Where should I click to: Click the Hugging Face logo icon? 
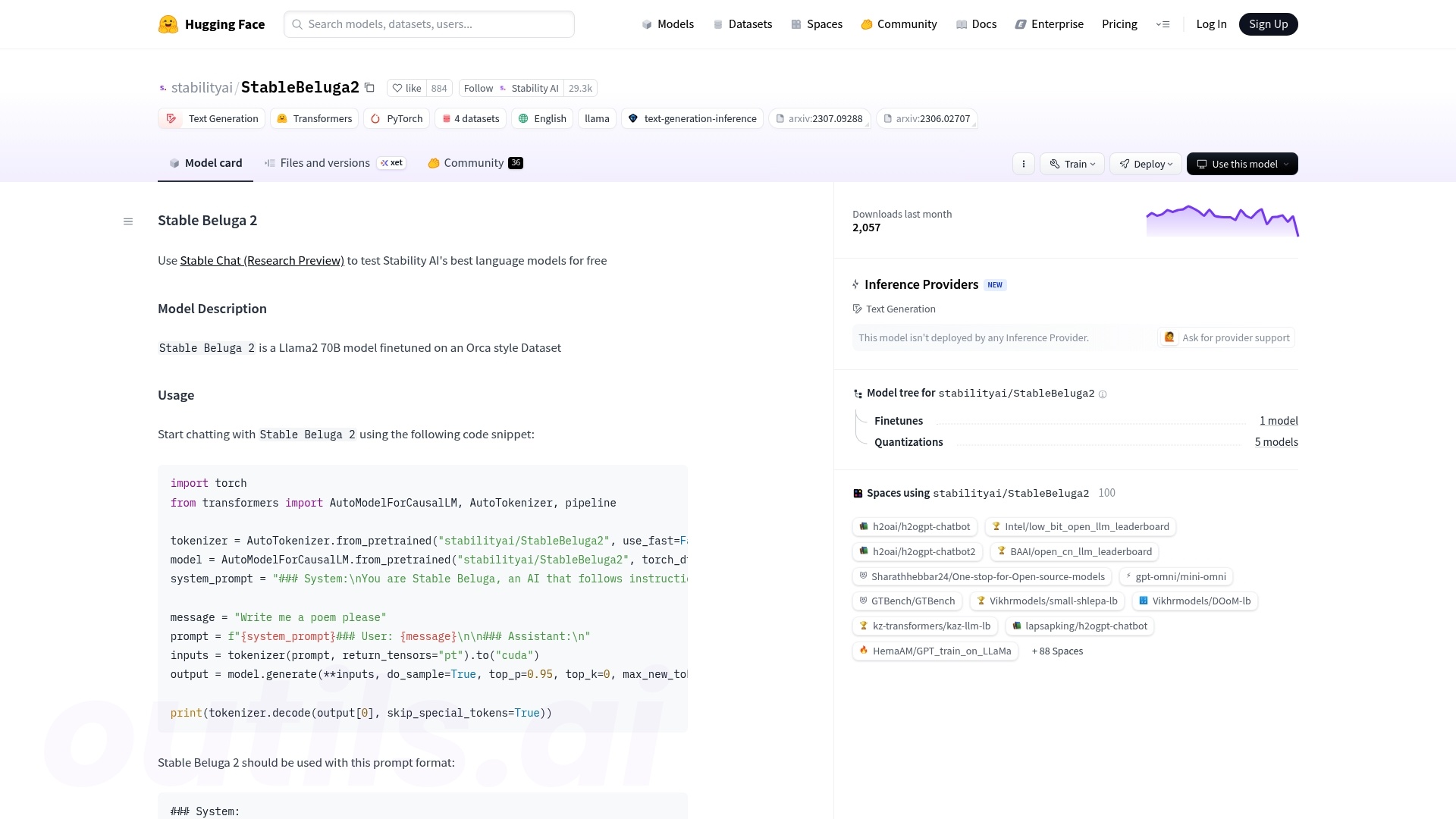coord(168,24)
